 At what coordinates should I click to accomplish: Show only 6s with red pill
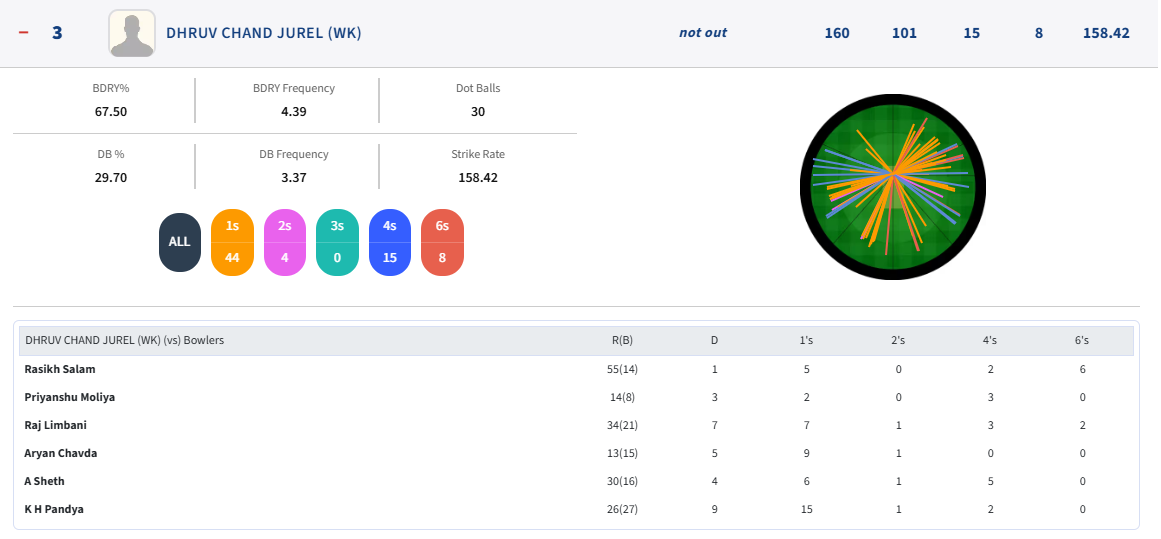pyautogui.click(x=442, y=242)
